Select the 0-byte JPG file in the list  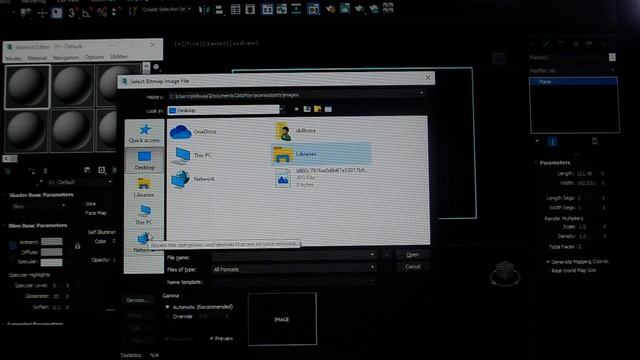pos(321,178)
